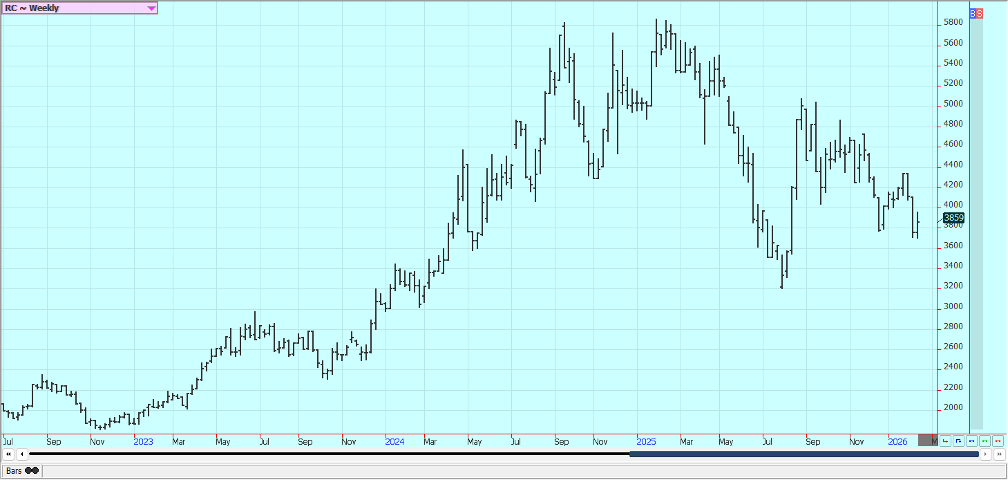Click the blue dash scale icon
This screenshot has width=1008, height=480.
click(971, 440)
